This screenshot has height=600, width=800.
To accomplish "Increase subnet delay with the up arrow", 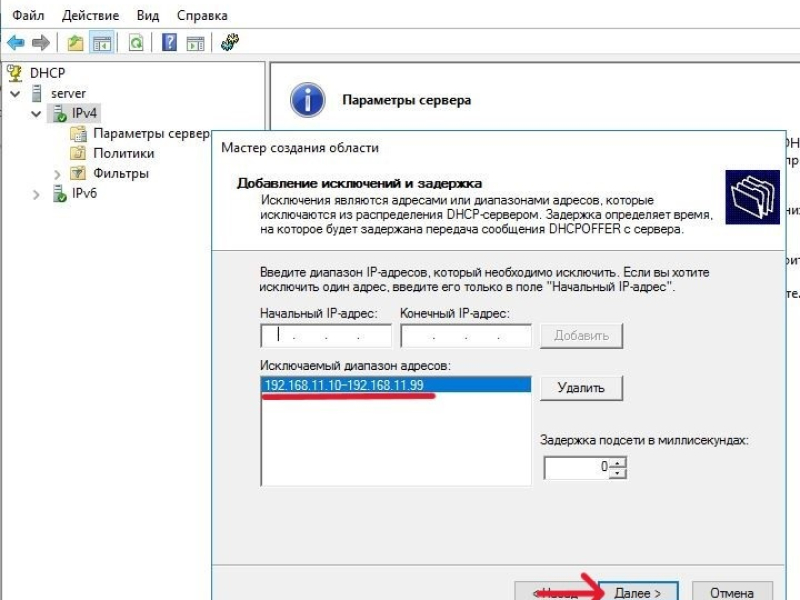I will point(618,463).
